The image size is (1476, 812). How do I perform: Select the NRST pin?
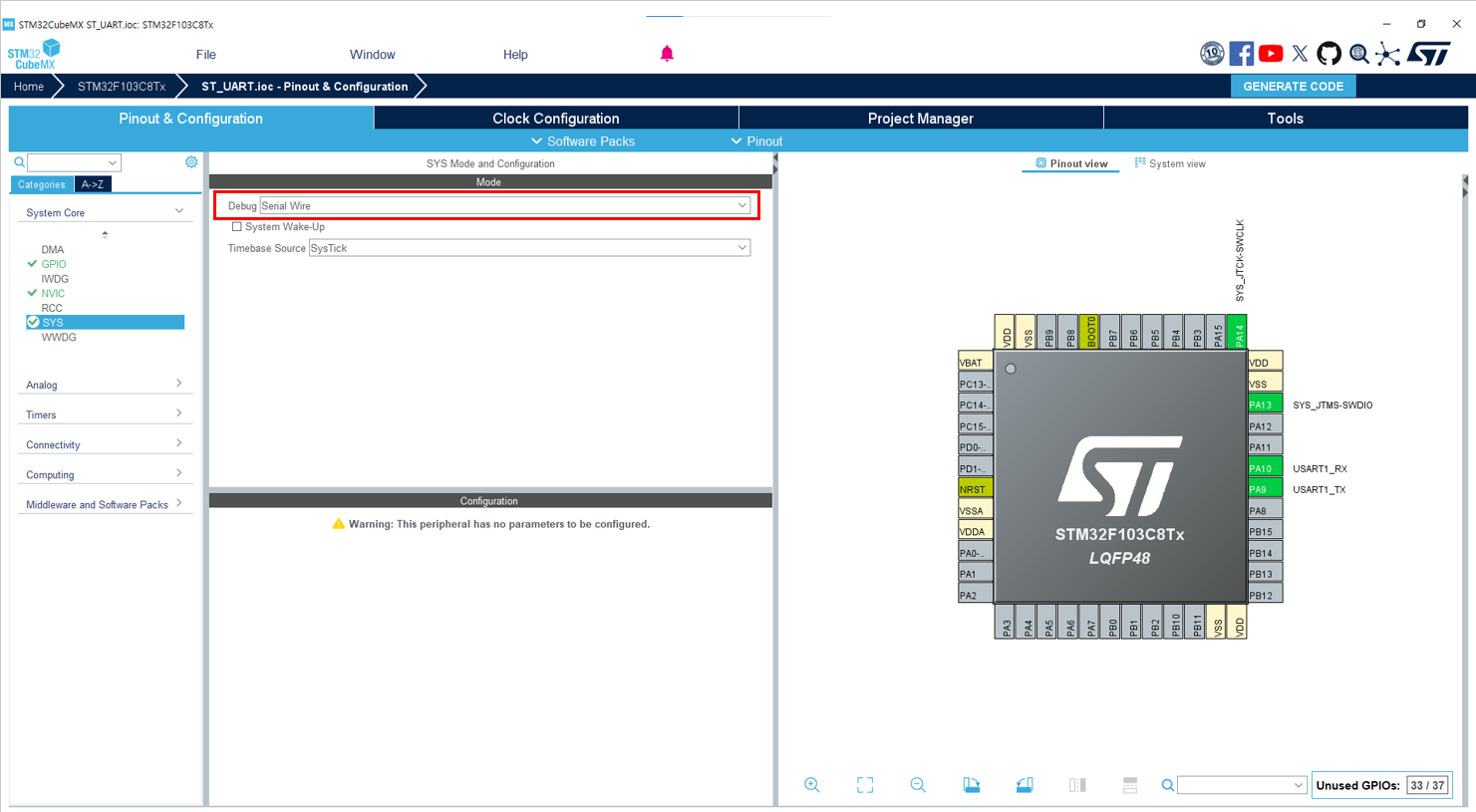coord(976,489)
